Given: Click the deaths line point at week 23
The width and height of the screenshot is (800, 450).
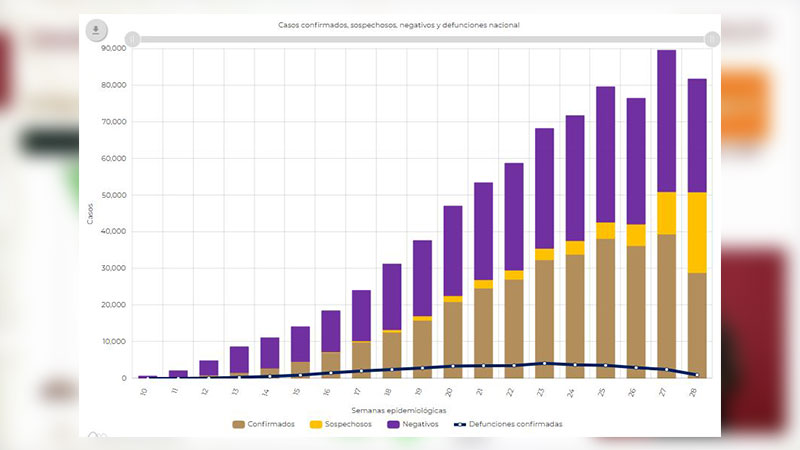Looking at the screenshot, I should (x=544, y=363).
